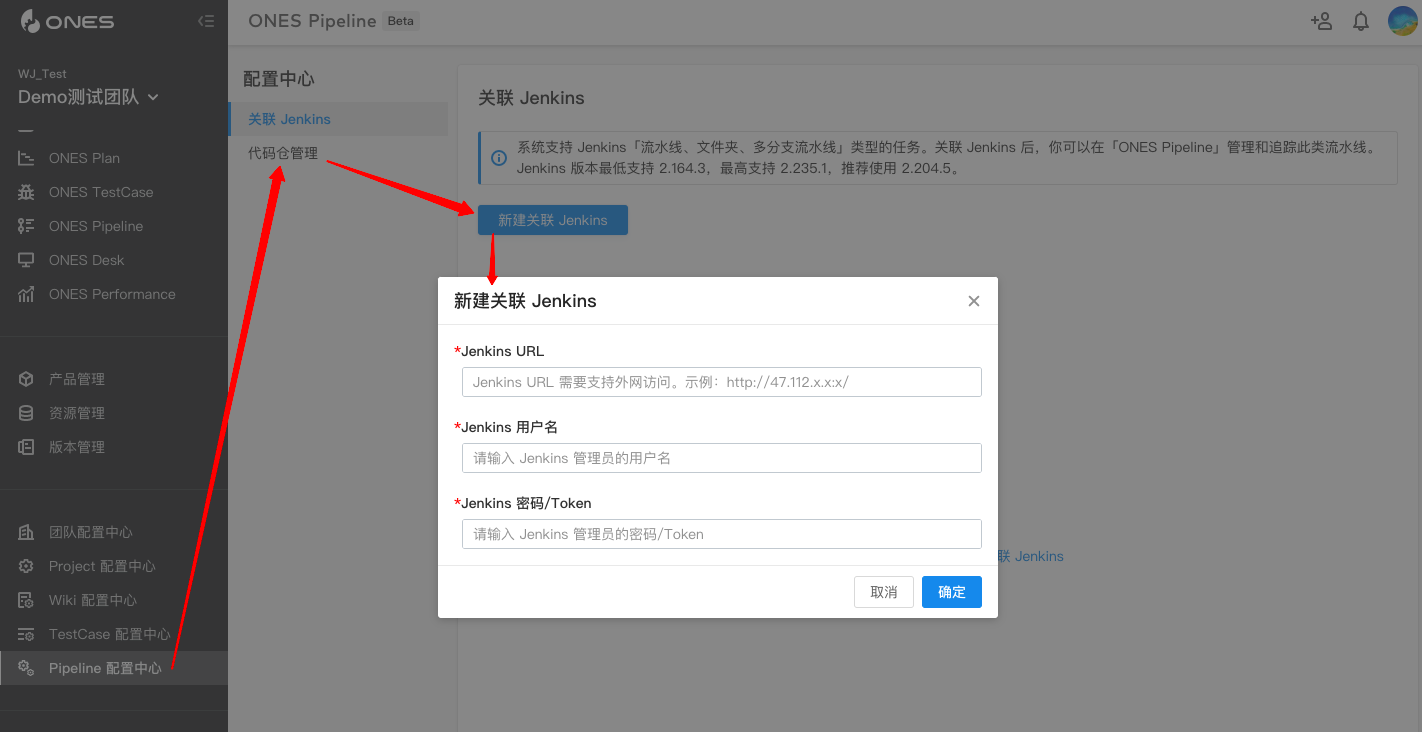
Task: Focus the Jenkins 用户名 input field
Action: [722, 458]
